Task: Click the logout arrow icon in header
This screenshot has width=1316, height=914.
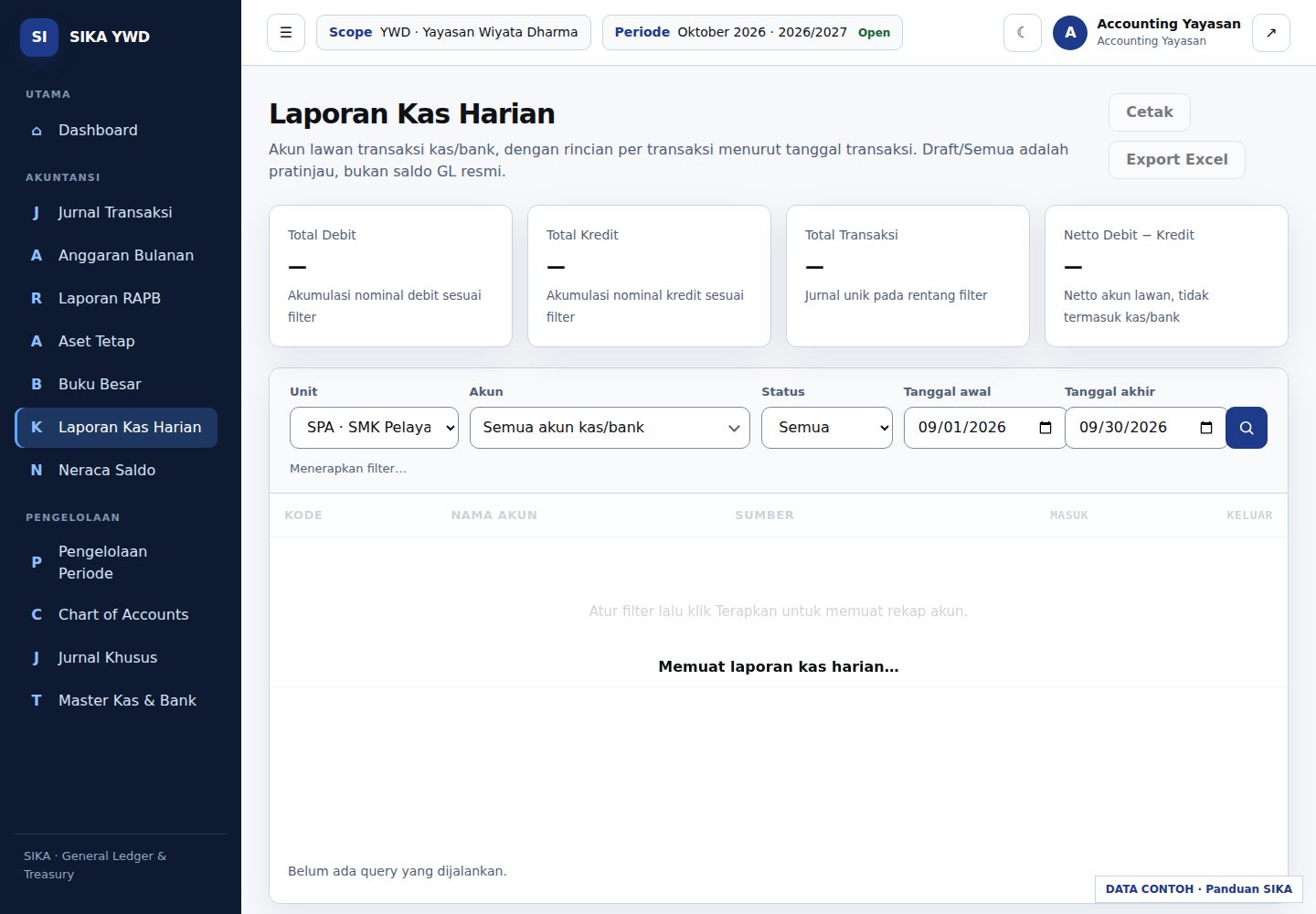Action: pos(1271,33)
